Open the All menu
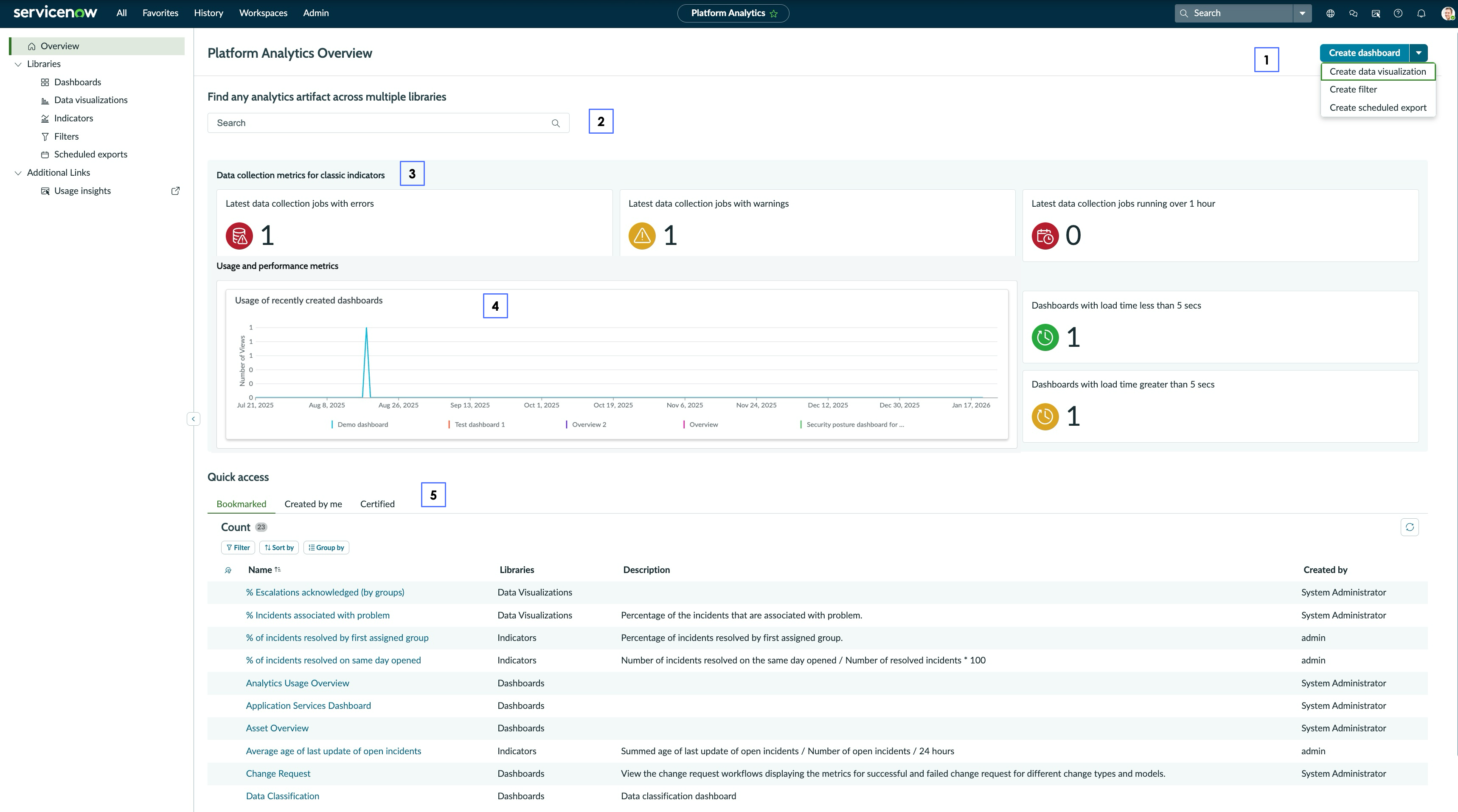Screen dimensions: 1458x812 [122, 13]
